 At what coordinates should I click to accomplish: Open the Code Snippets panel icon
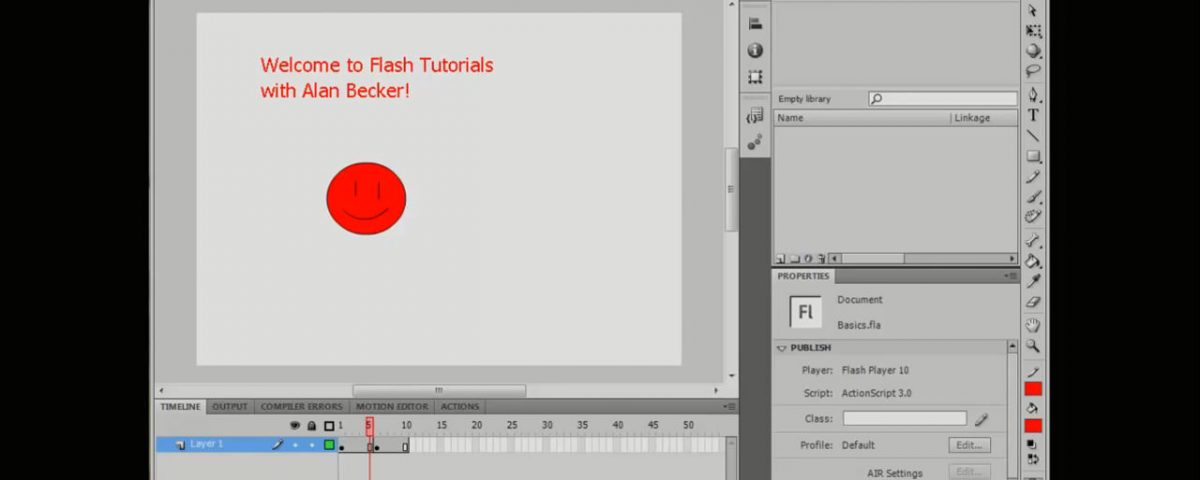click(755, 116)
